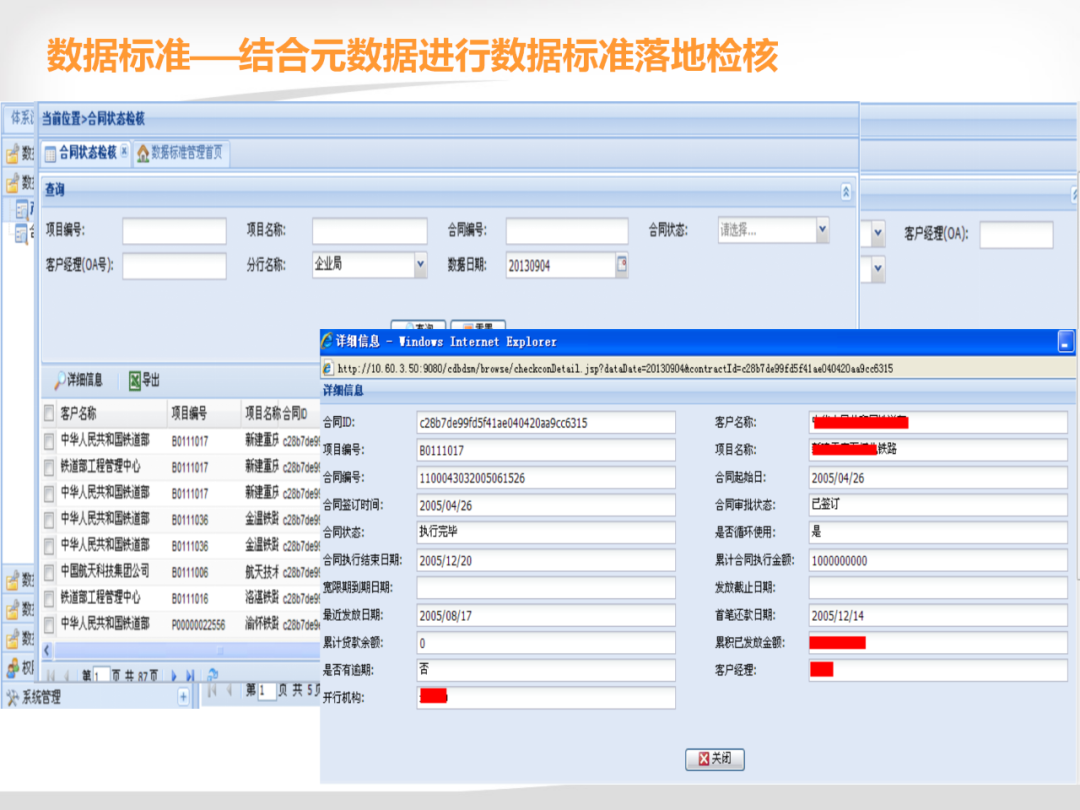The height and width of the screenshot is (810, 1080).
Task: Click the red X icon on 关闭 button
Action: pos(704,759)
